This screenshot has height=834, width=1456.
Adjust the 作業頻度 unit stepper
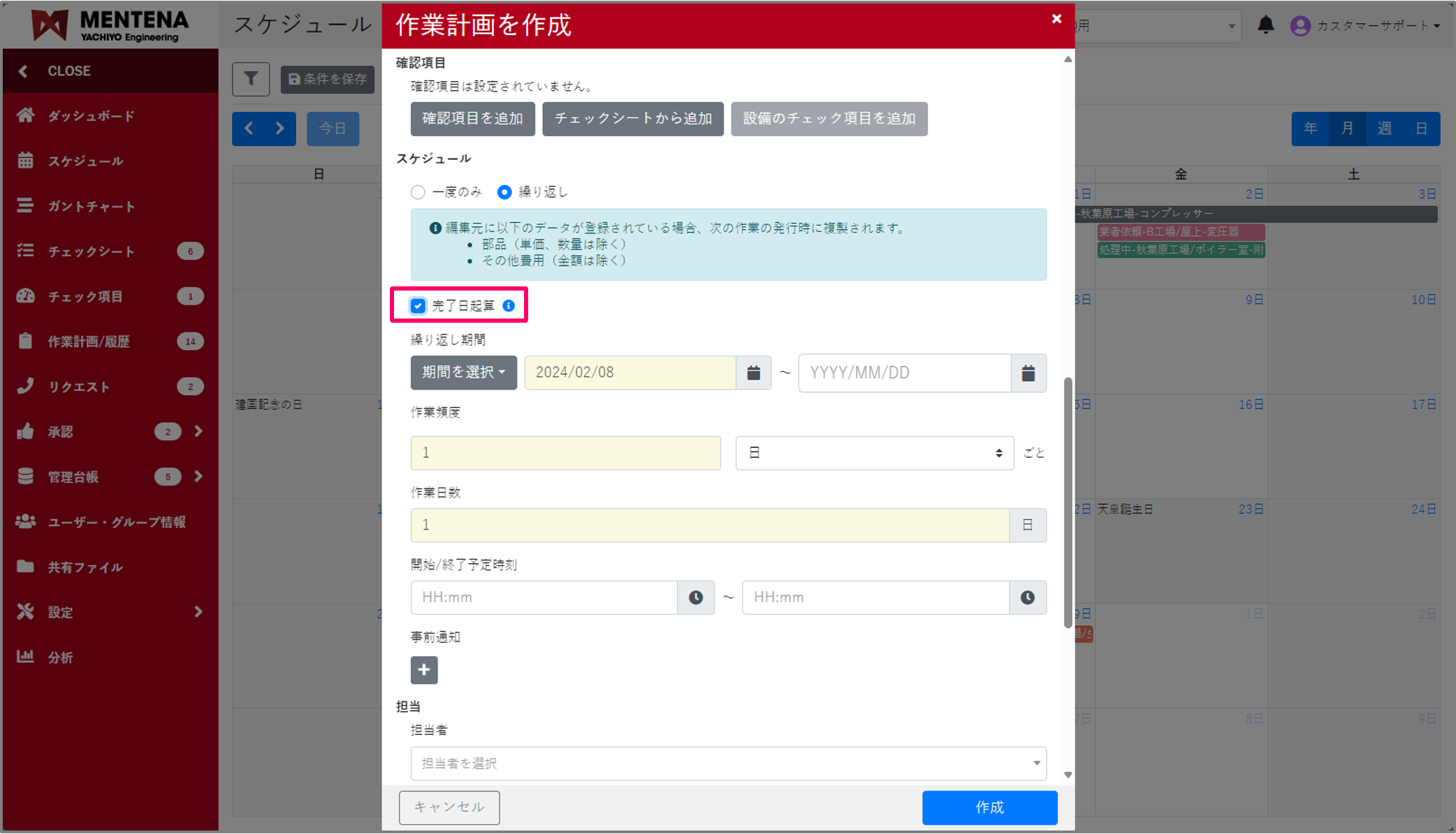coord(1000,453)
